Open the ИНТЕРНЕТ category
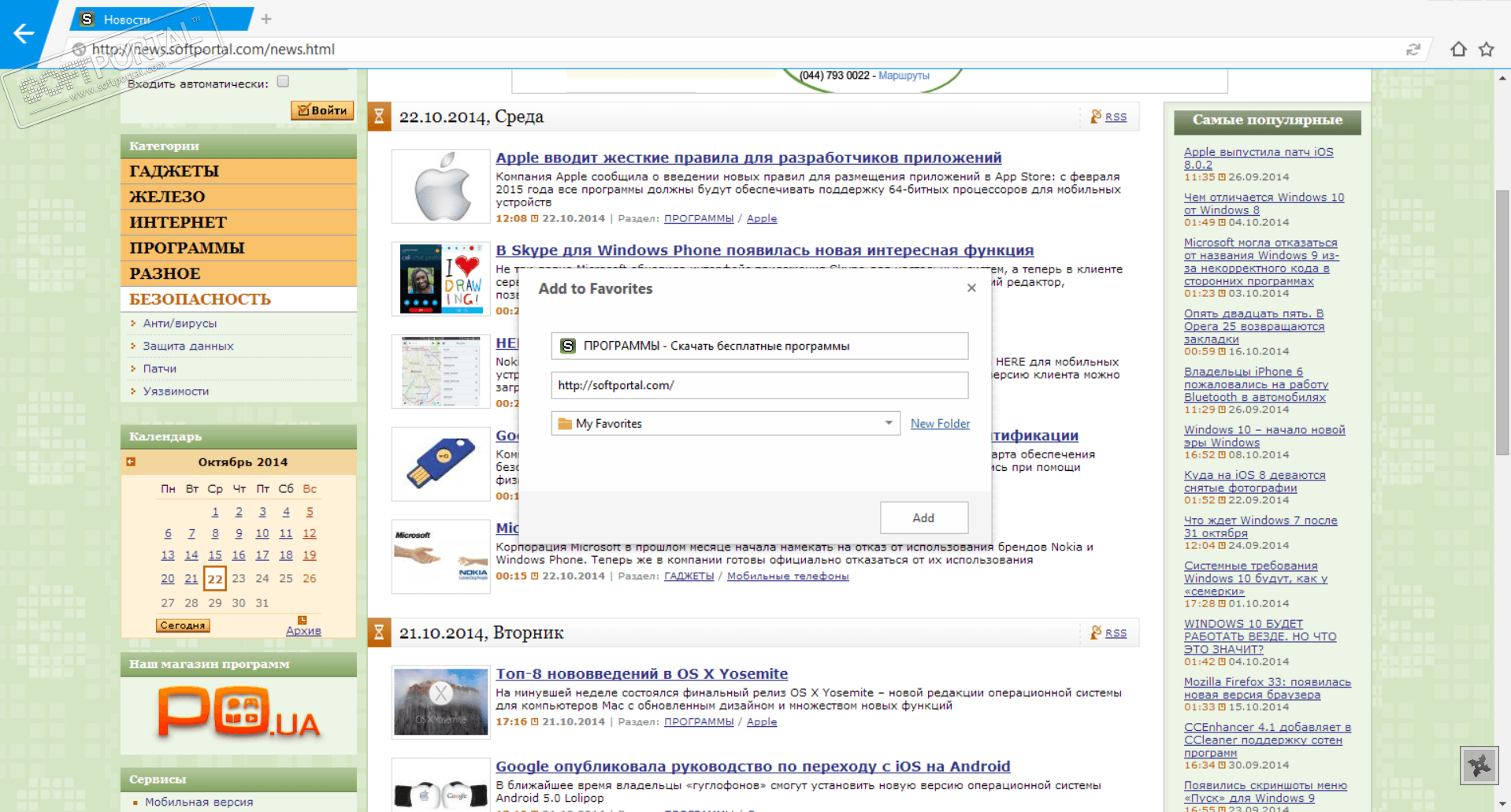The width and height of the screenshot is (1511, 812). 239,222
